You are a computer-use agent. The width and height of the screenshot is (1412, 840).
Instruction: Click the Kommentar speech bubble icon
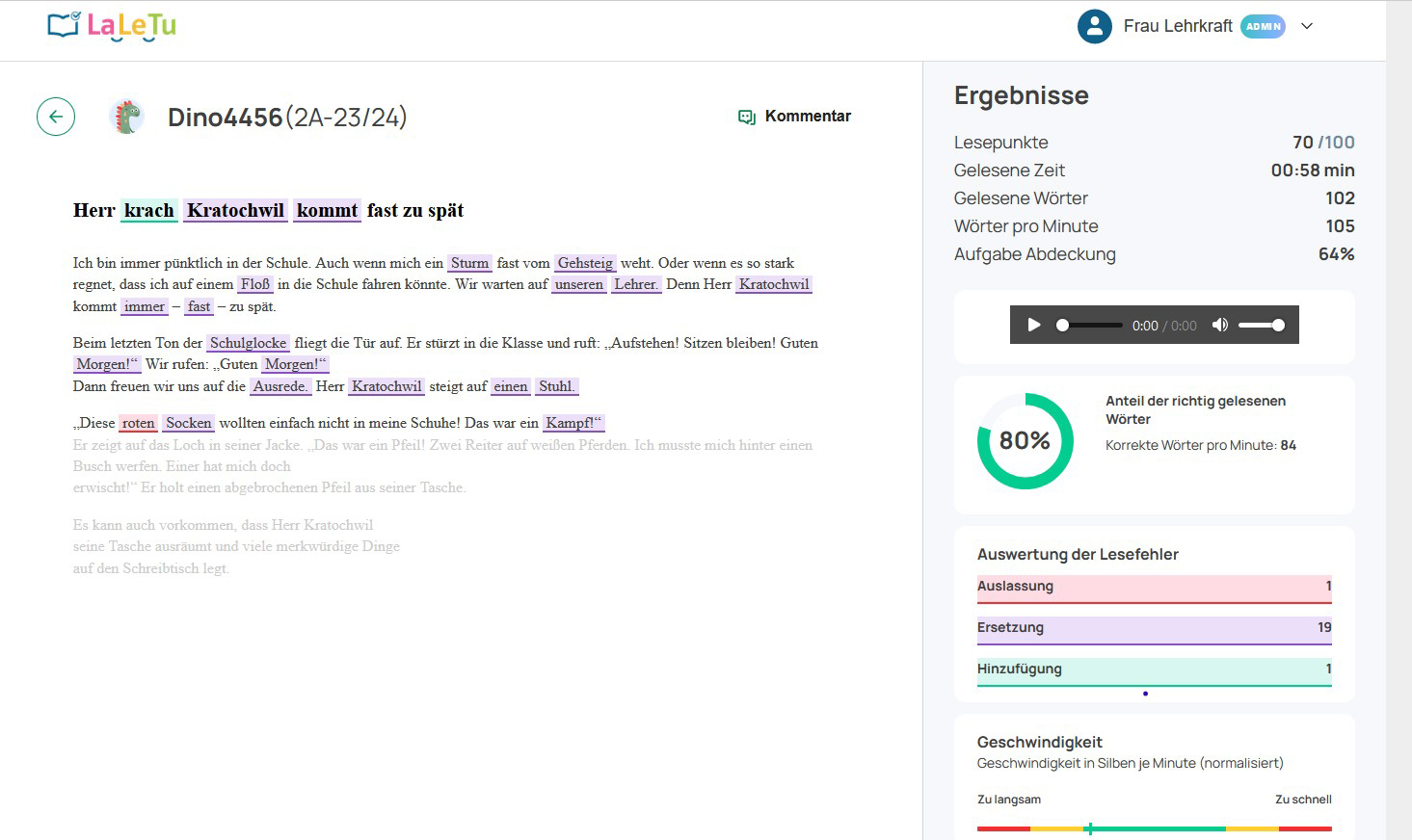(746, 117)
